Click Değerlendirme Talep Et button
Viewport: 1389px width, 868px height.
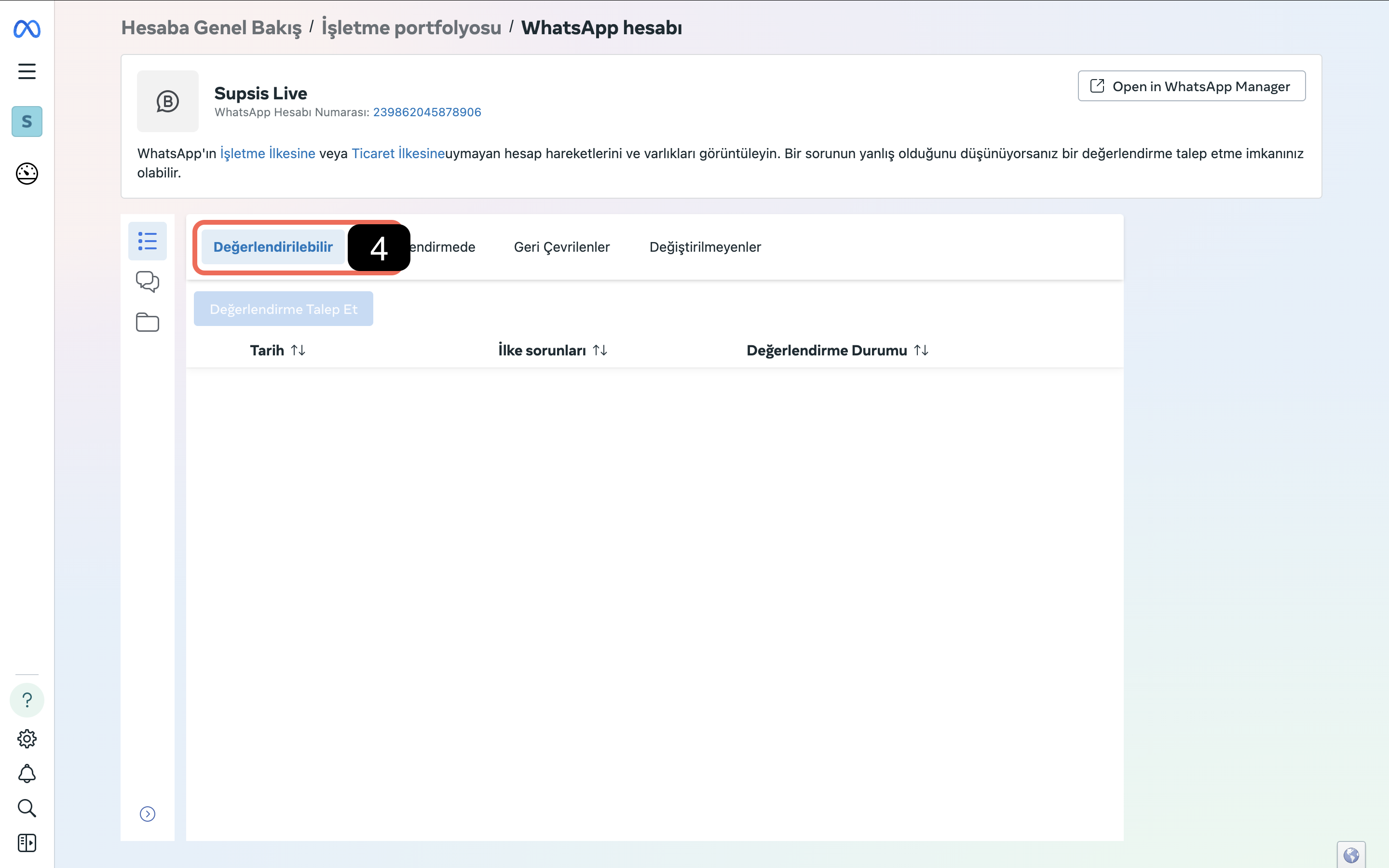[284, 309]
